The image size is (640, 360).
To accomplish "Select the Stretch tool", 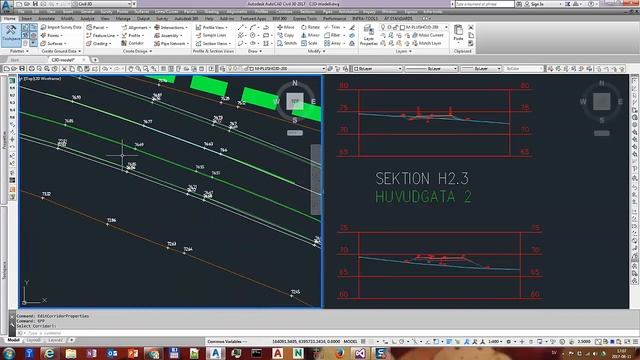I will click(287, 43).
